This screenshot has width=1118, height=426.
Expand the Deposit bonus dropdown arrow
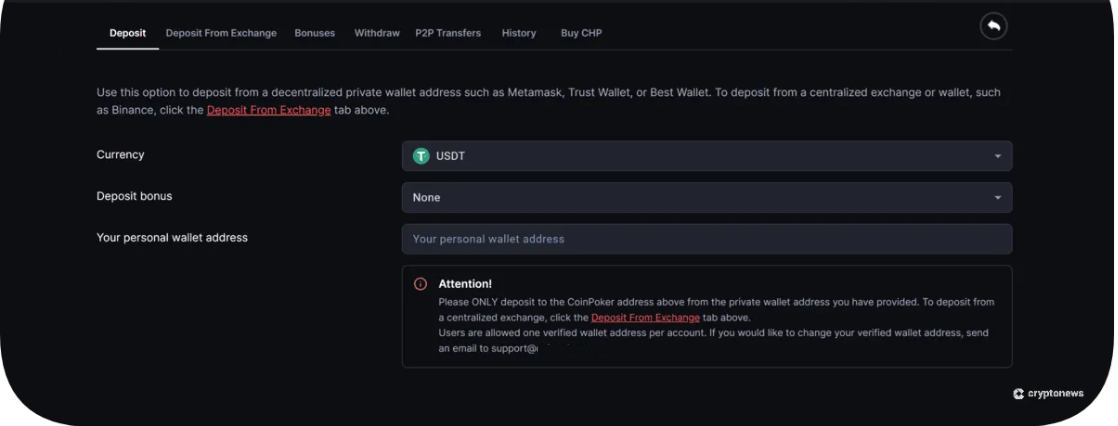coord(997,198)
